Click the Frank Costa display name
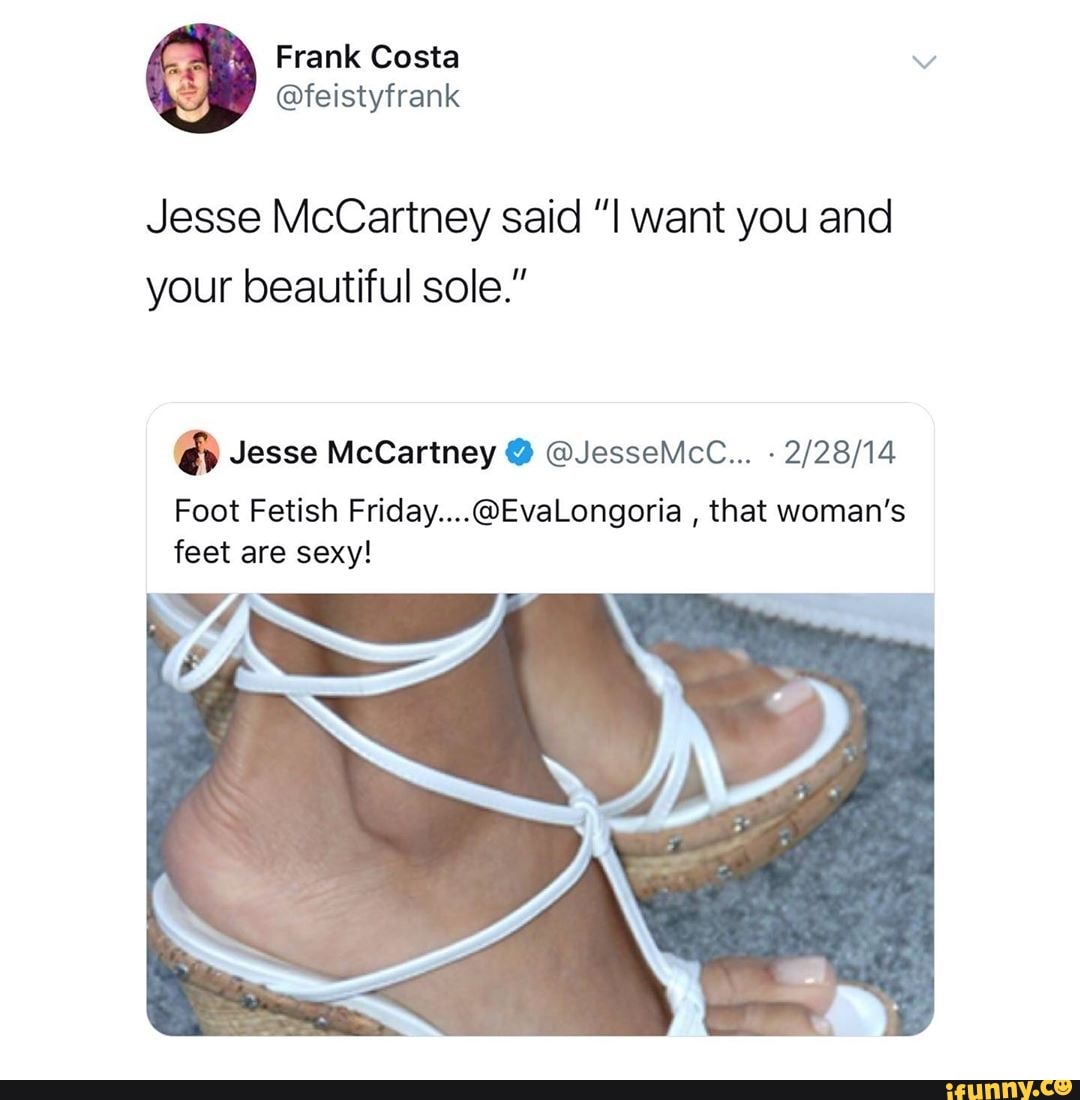The image size is (1080, 1100). pyautogui.click(x=367, y=57)
